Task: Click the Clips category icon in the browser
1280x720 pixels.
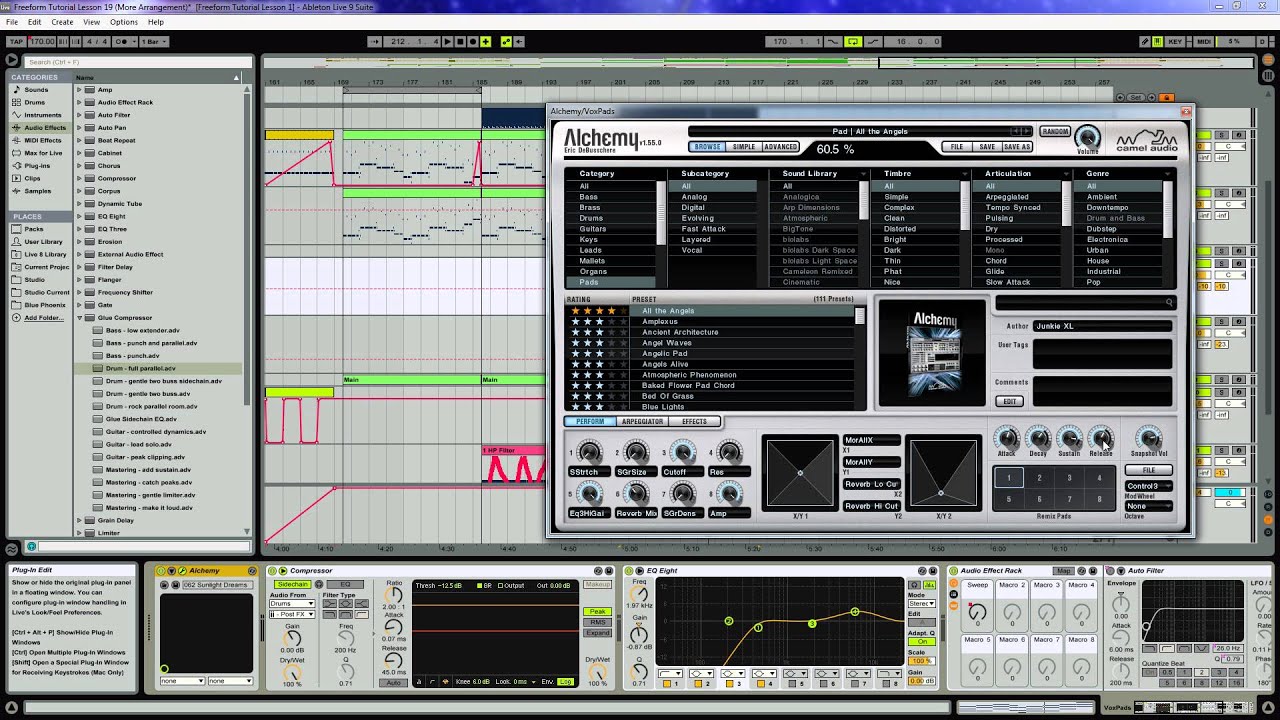Action: coord(16,178)
